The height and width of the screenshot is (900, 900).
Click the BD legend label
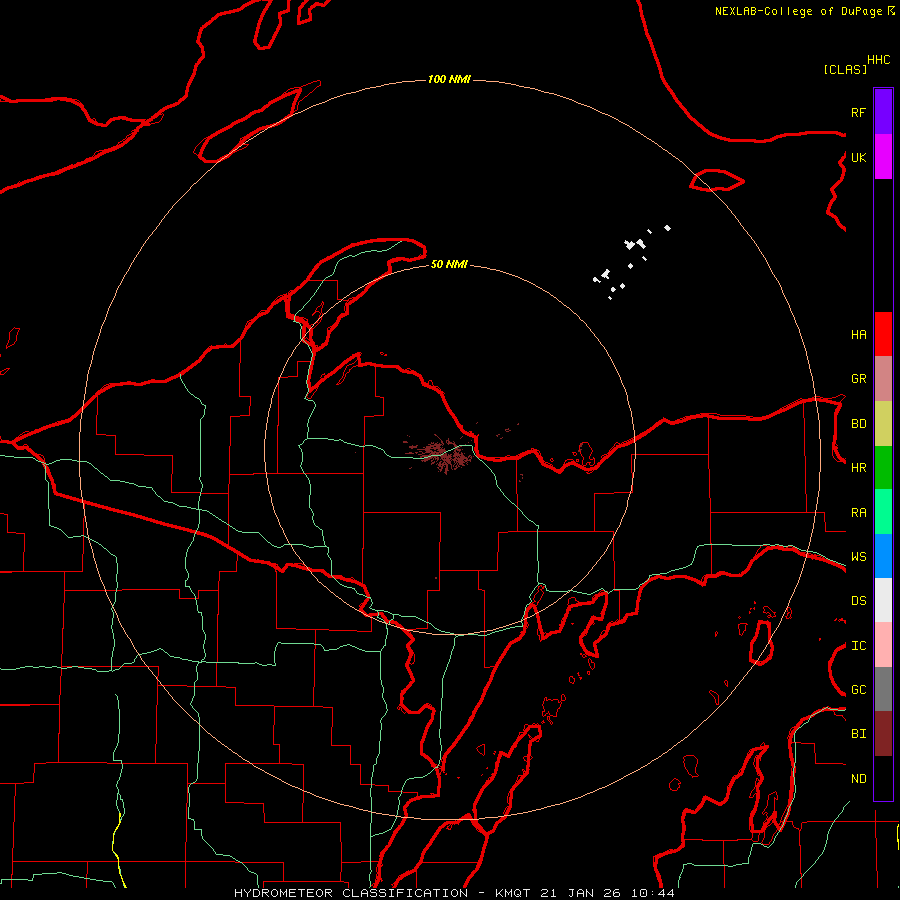coord(858,424)
